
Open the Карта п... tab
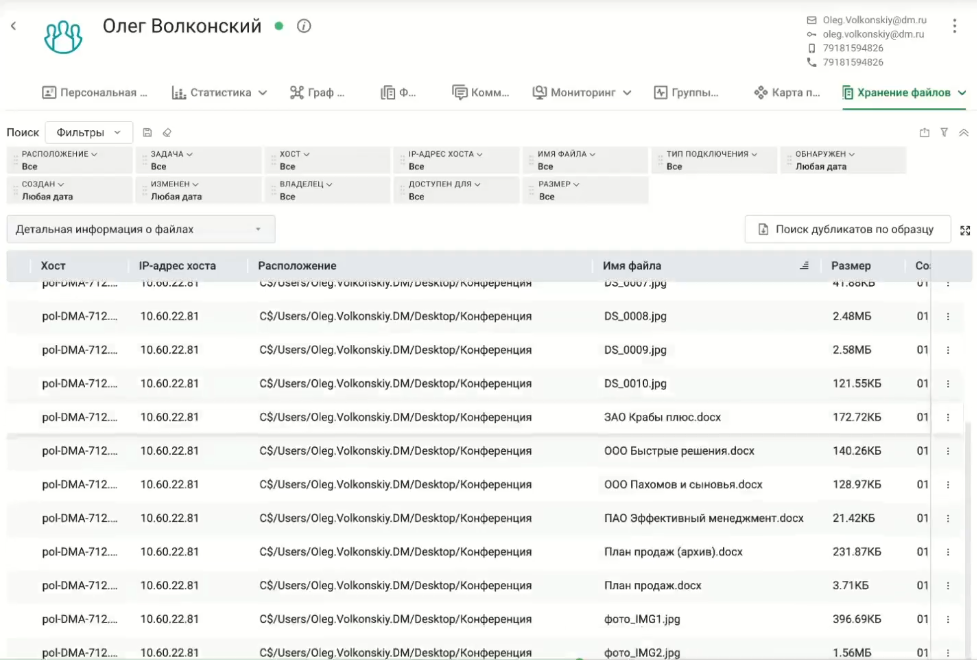pos(787,93)
